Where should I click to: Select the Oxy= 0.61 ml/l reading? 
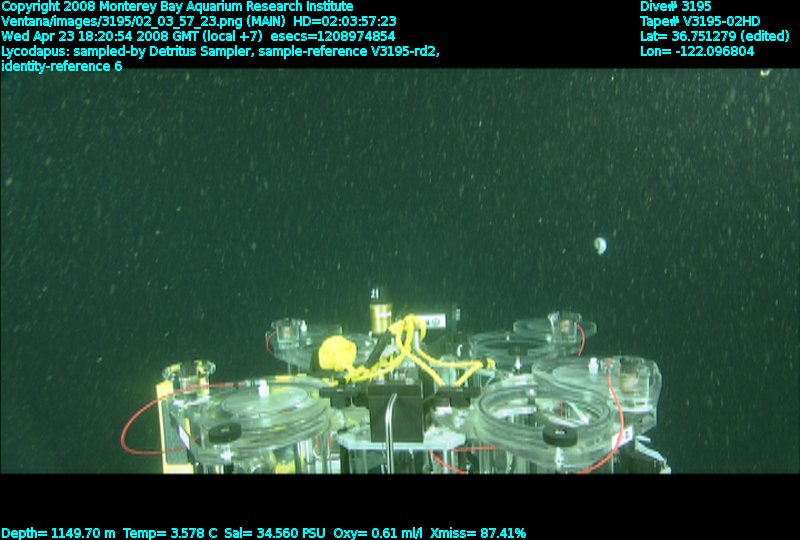[378, 533]
